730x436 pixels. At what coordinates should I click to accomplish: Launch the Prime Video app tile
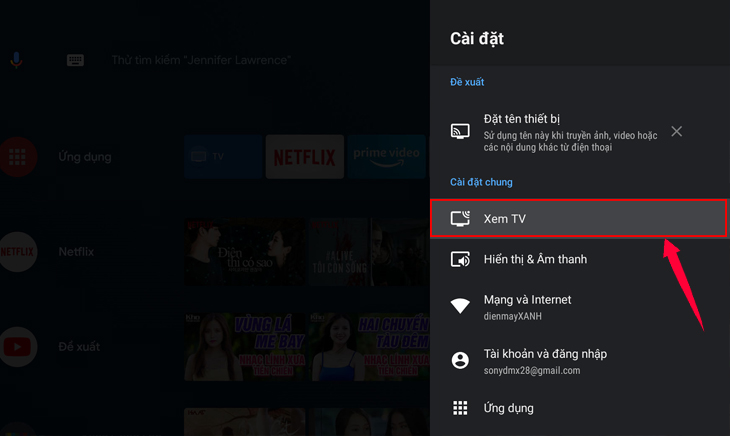point(386,157)
